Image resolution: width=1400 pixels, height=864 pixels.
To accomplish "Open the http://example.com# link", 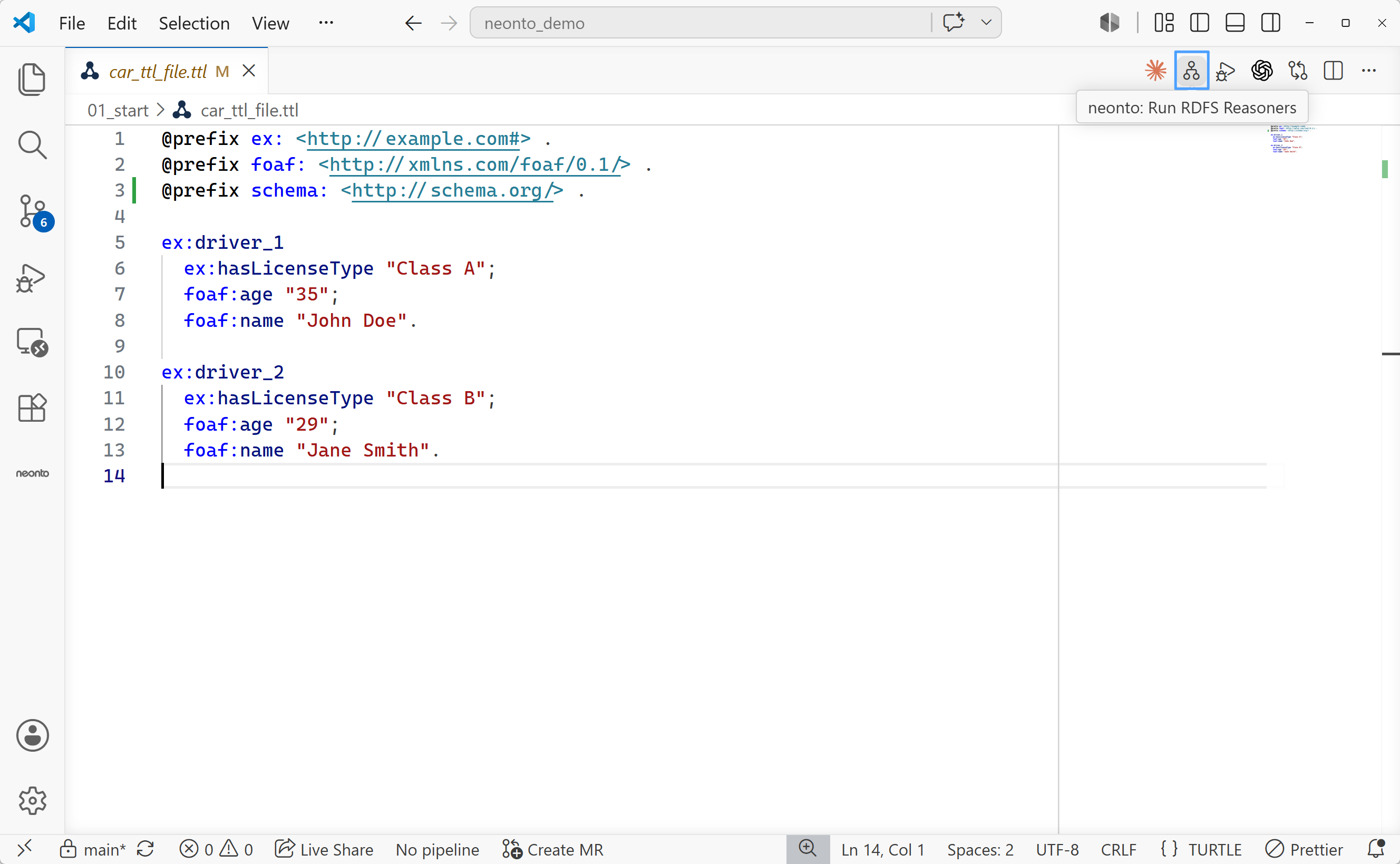I will pyautogui.click(x=414, y=139).
